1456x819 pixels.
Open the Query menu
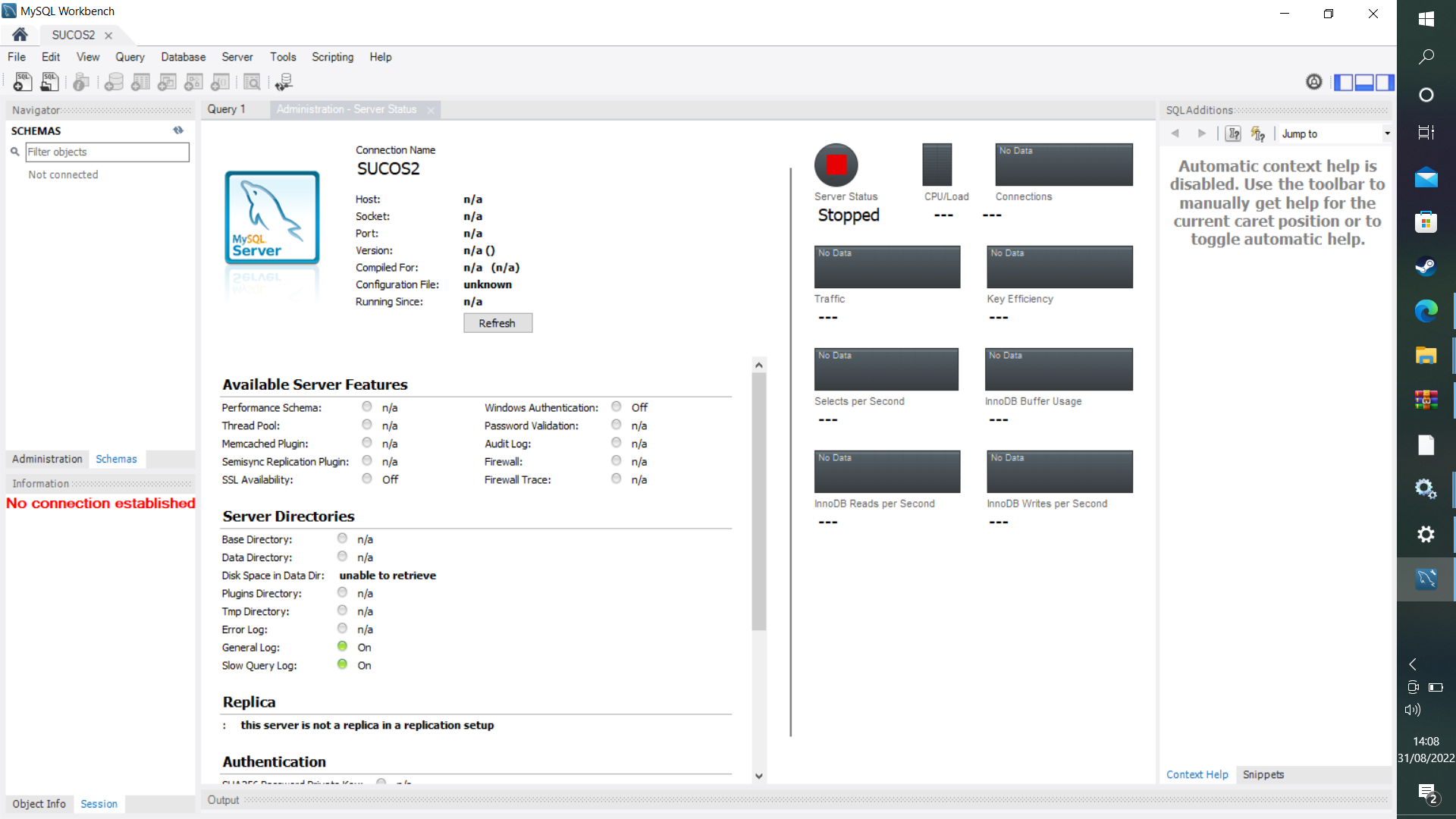[x=130, y=57]
